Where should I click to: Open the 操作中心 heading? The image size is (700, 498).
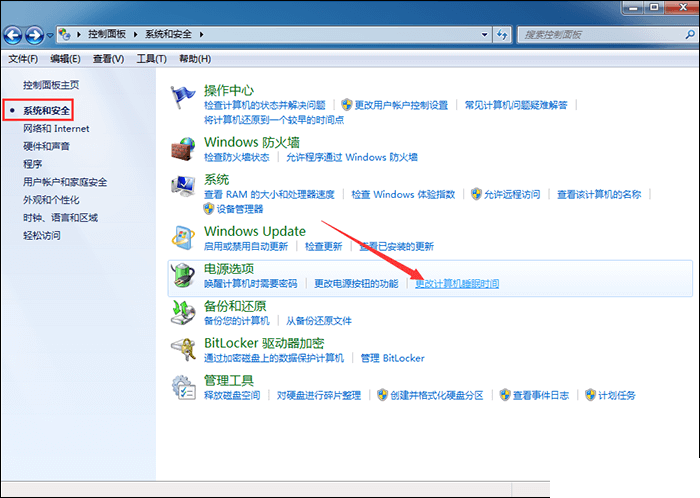click(229, 91)
